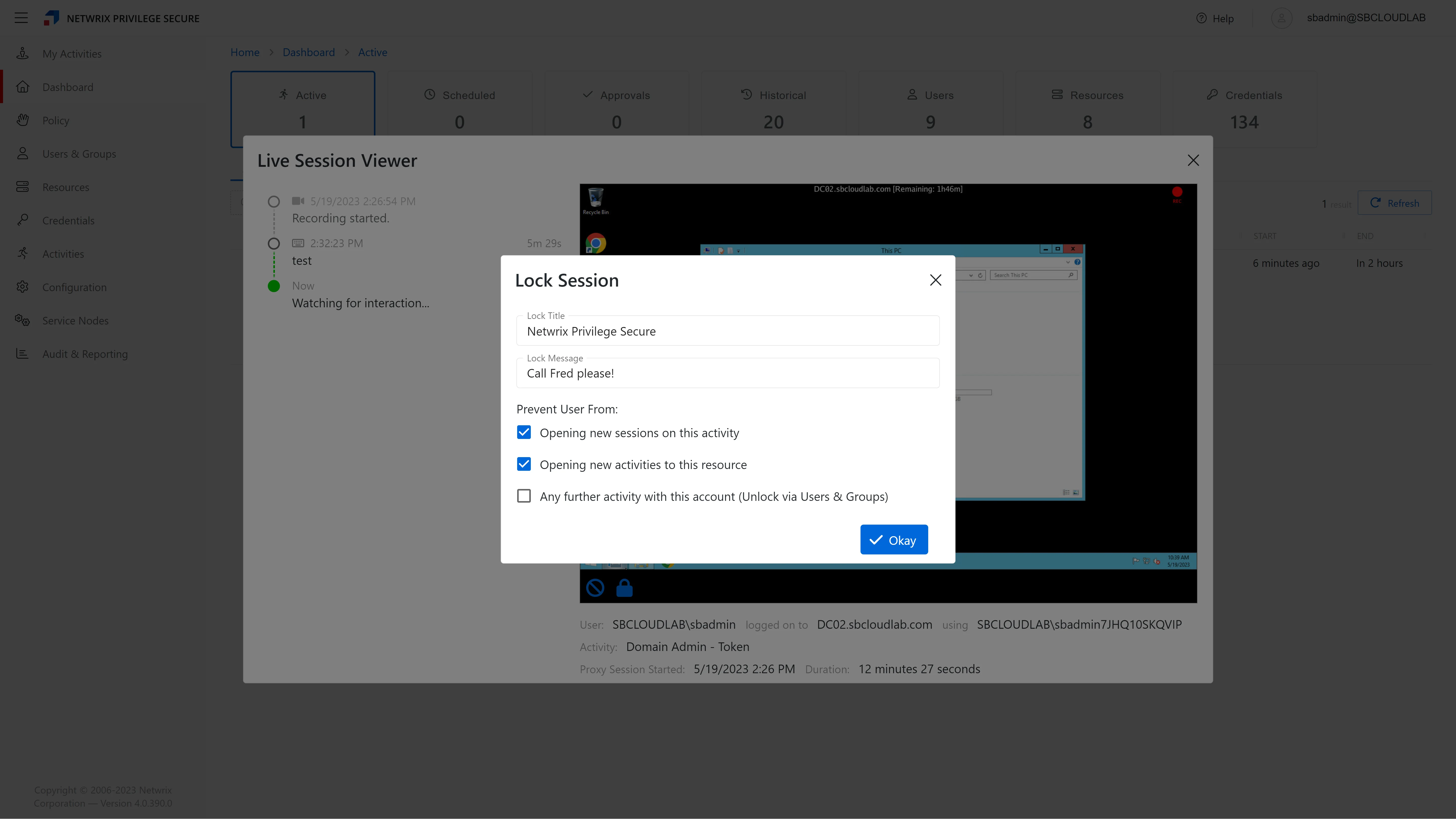Click the sbadmin@SBCLOUDLAB username
This screenshot has height=819, width=1456.
coord(1366,18)
